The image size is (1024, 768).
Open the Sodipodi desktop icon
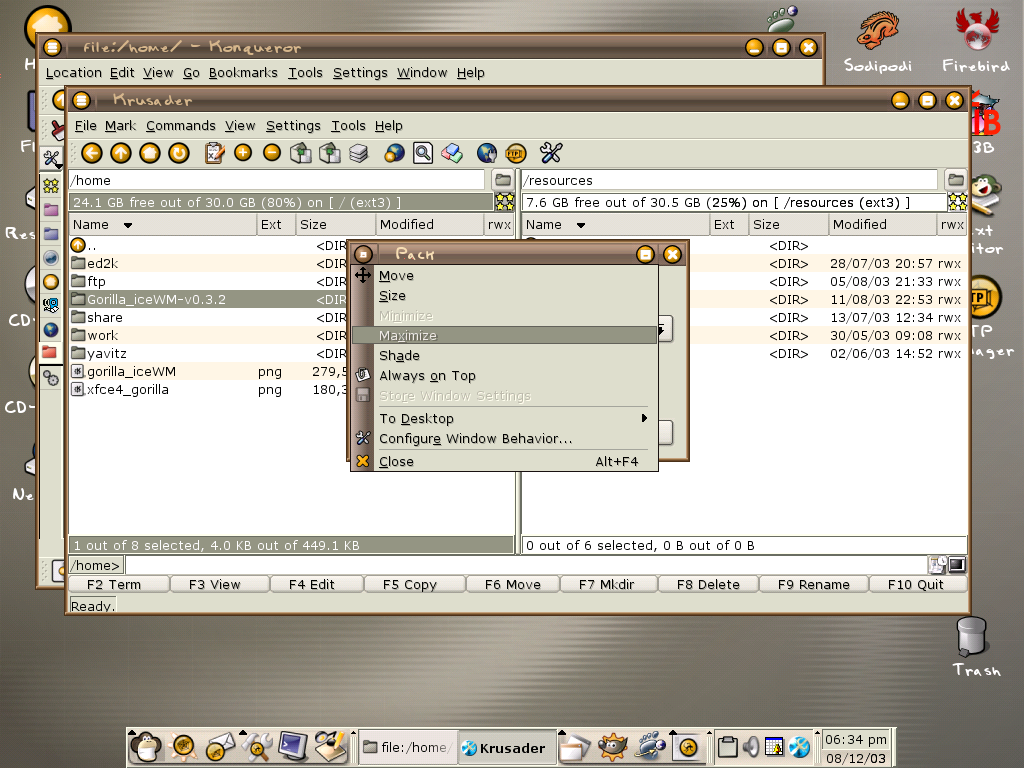pos(878,39)
